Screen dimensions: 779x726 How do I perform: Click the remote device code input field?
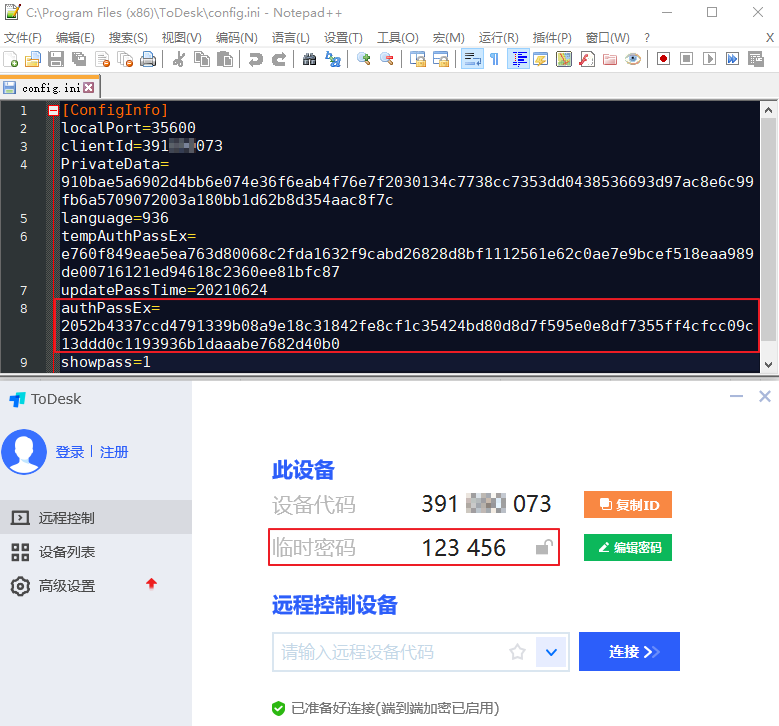(x=390, y=652)
